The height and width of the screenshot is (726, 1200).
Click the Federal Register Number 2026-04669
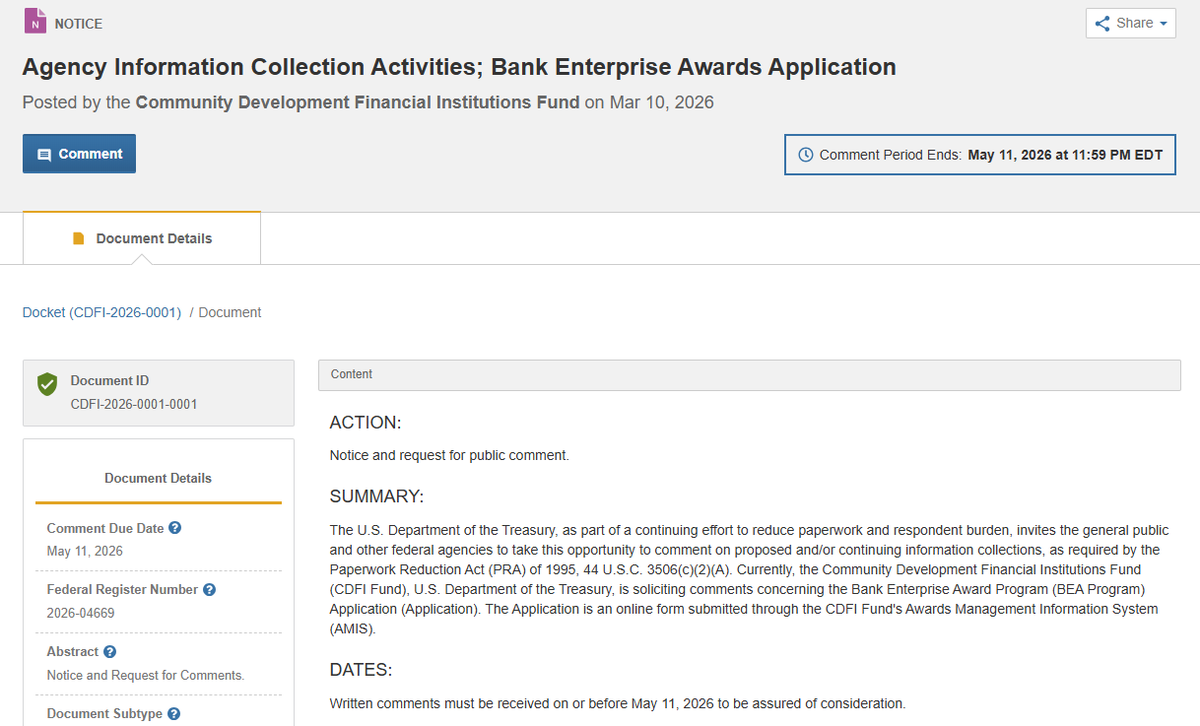pyautogui.click(x=81, y=613)
